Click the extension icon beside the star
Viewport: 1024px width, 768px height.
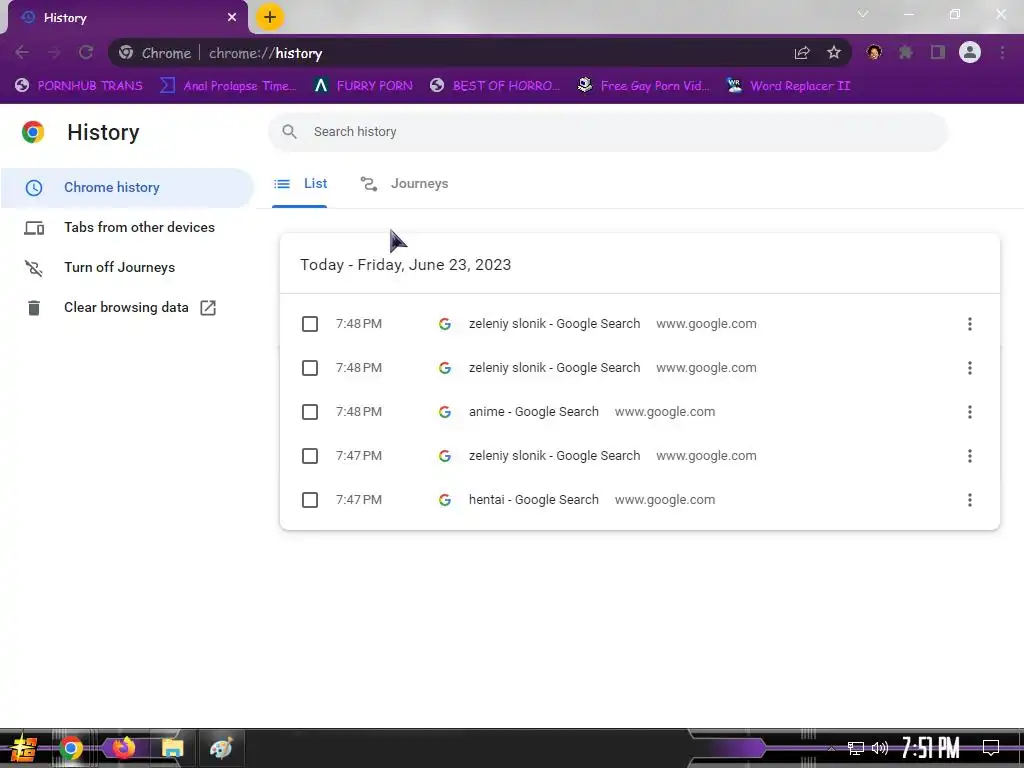pos(874,52)
